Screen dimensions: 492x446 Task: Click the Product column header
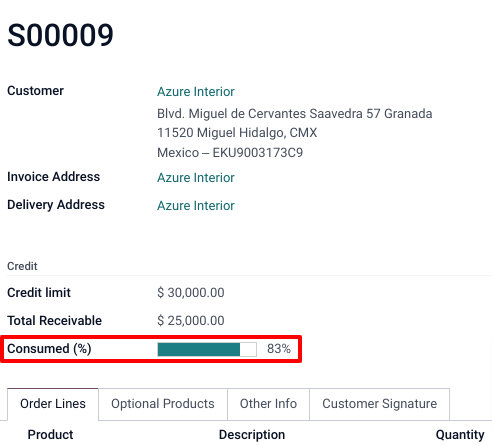coord(50,434)
